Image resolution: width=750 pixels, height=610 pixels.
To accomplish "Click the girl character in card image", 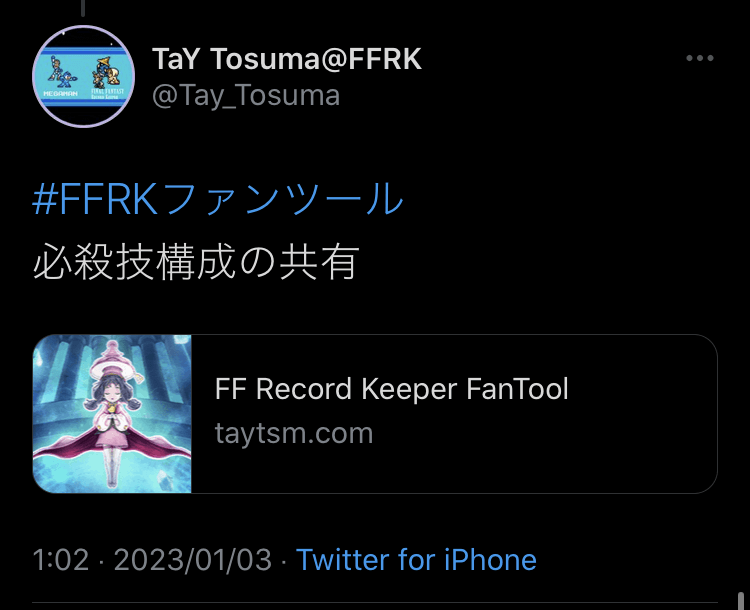I will pos(112,411).
